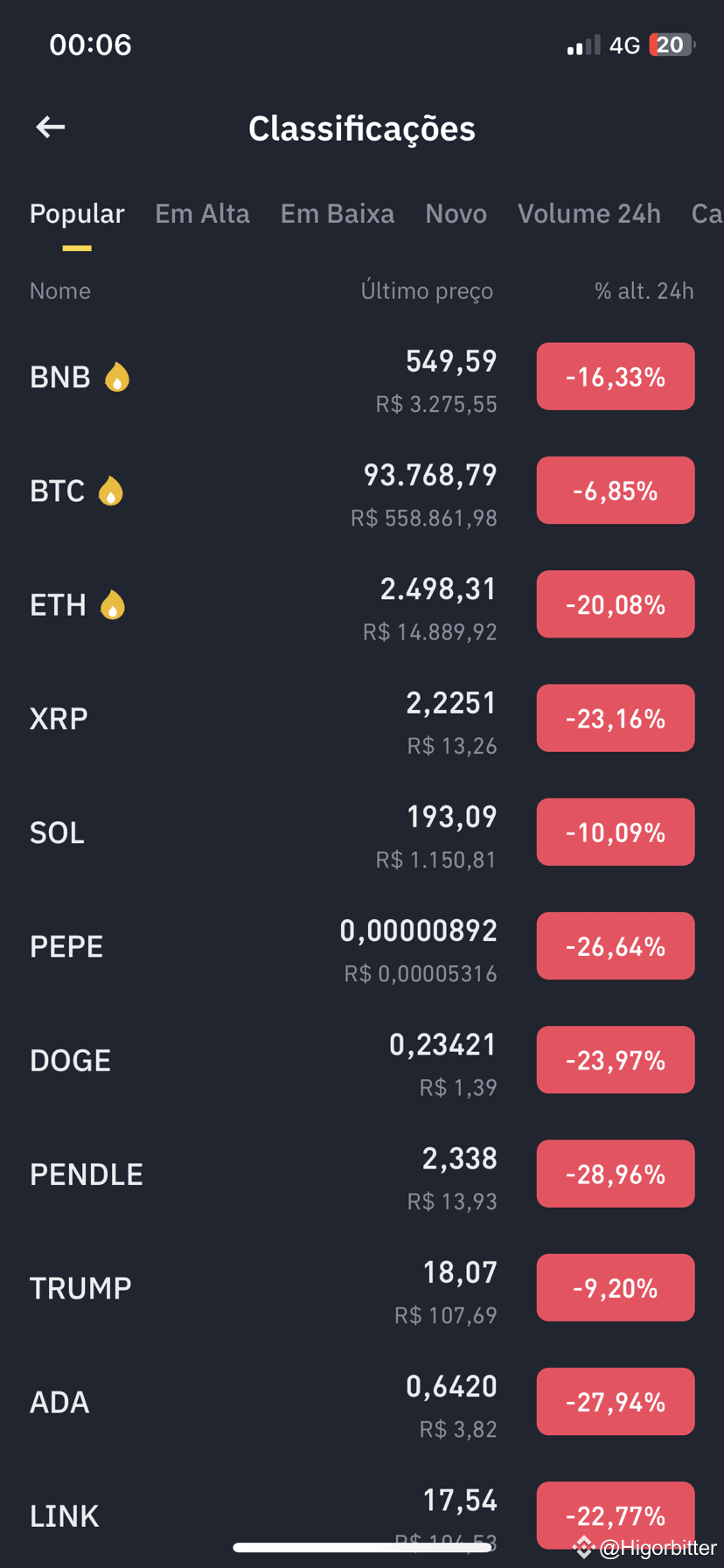This screenshot has height=1568, width=724.
Task: Open the XRP row
Action: 362,719
